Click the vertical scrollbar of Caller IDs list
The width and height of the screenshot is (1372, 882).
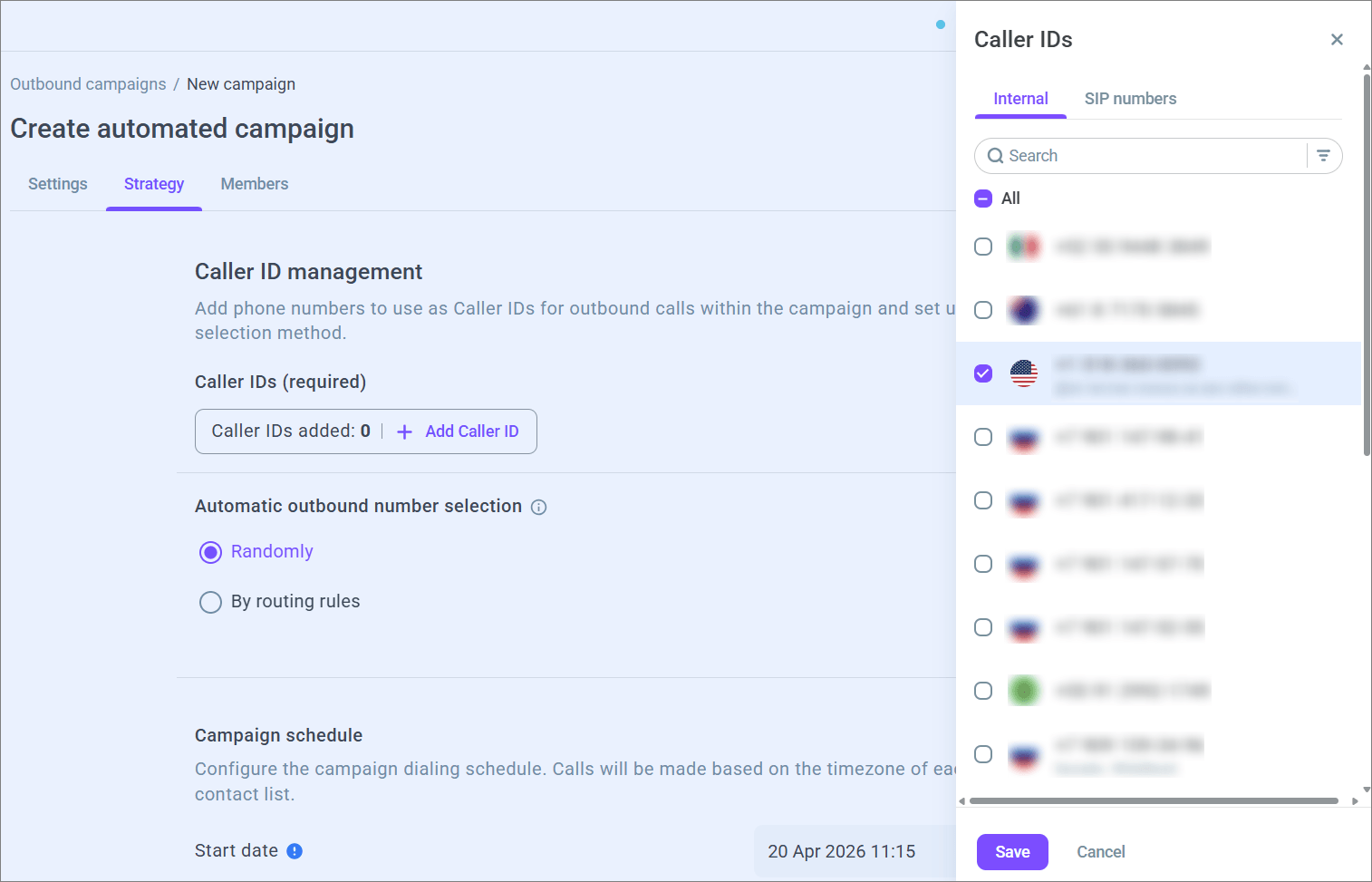(x=1367, y=265)
